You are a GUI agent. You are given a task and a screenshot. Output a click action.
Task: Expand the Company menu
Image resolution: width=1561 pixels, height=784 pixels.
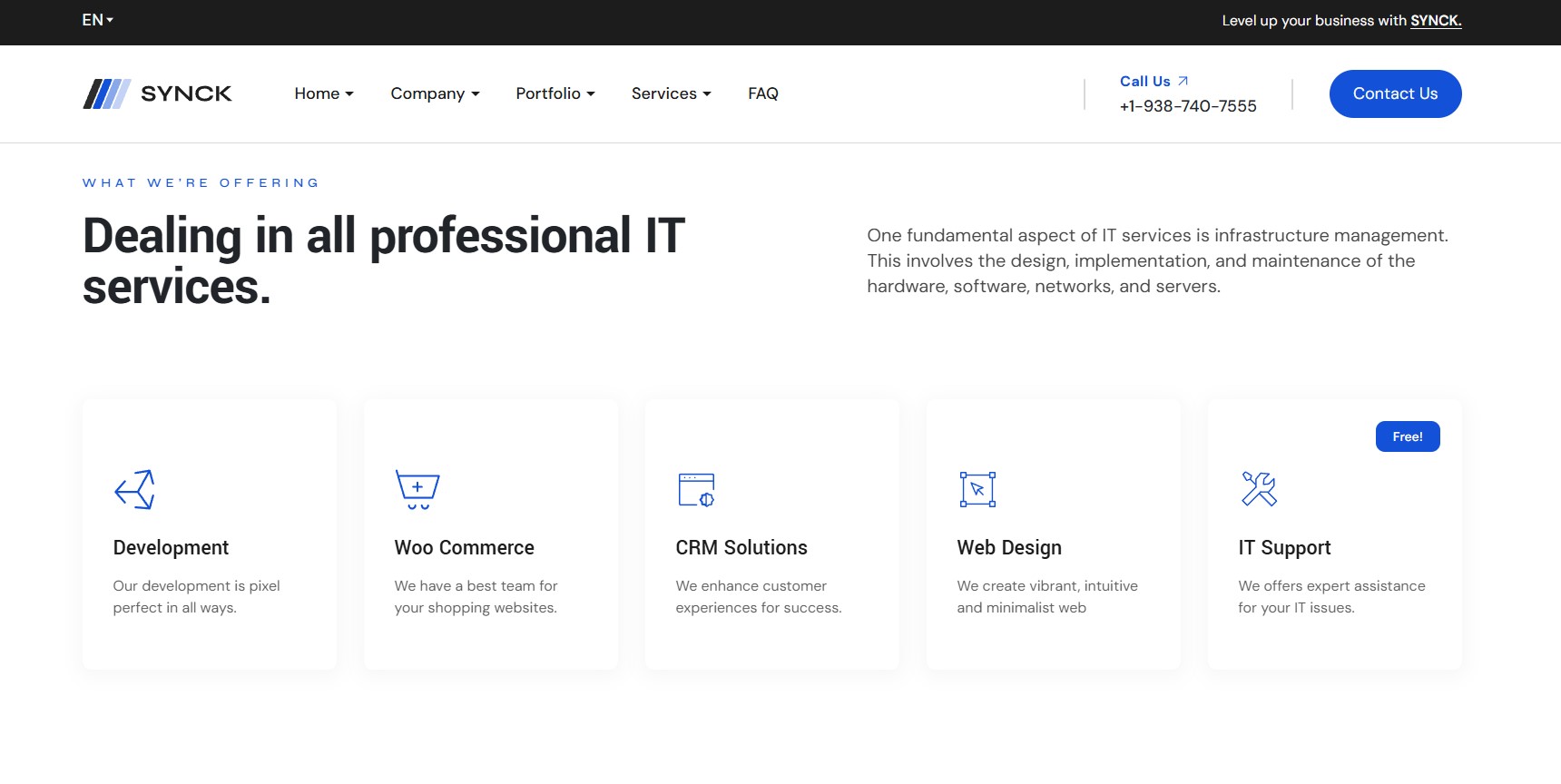[435, 93]
